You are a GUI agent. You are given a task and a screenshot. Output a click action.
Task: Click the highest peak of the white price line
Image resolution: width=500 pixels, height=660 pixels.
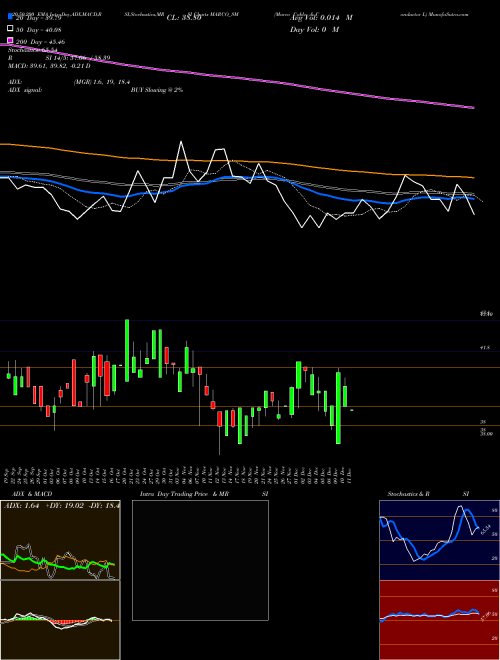[x=181, y=142]
